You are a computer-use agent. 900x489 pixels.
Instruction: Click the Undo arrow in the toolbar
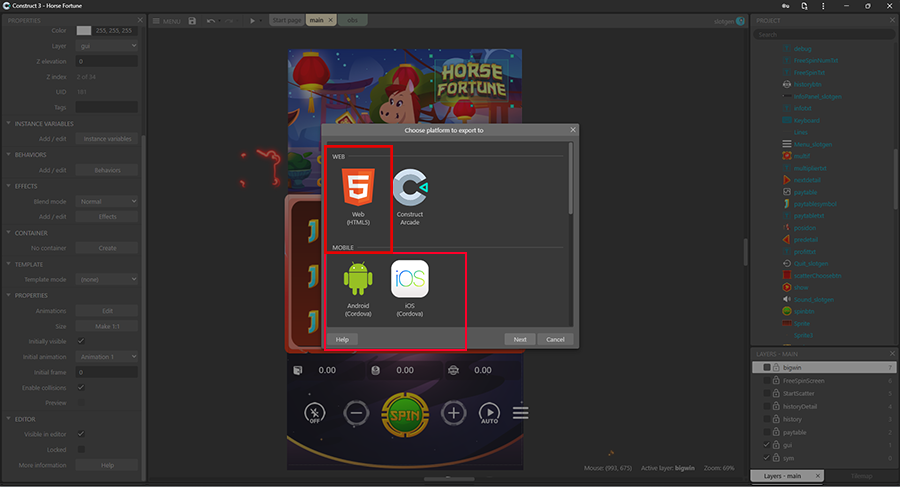211,20
